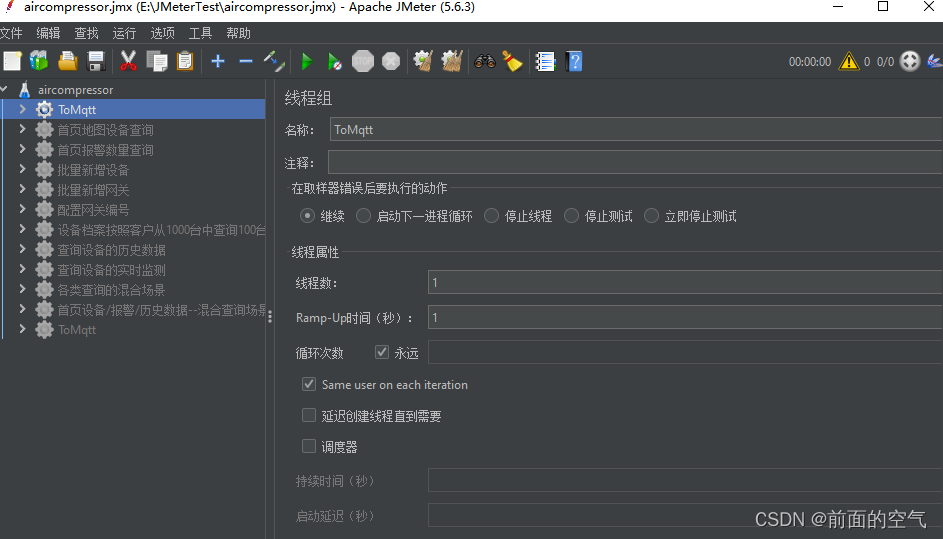Click the Toggle enable/disable icon
Screen dimensions: 943x539
pyautogui.click(x=274, y=61)
